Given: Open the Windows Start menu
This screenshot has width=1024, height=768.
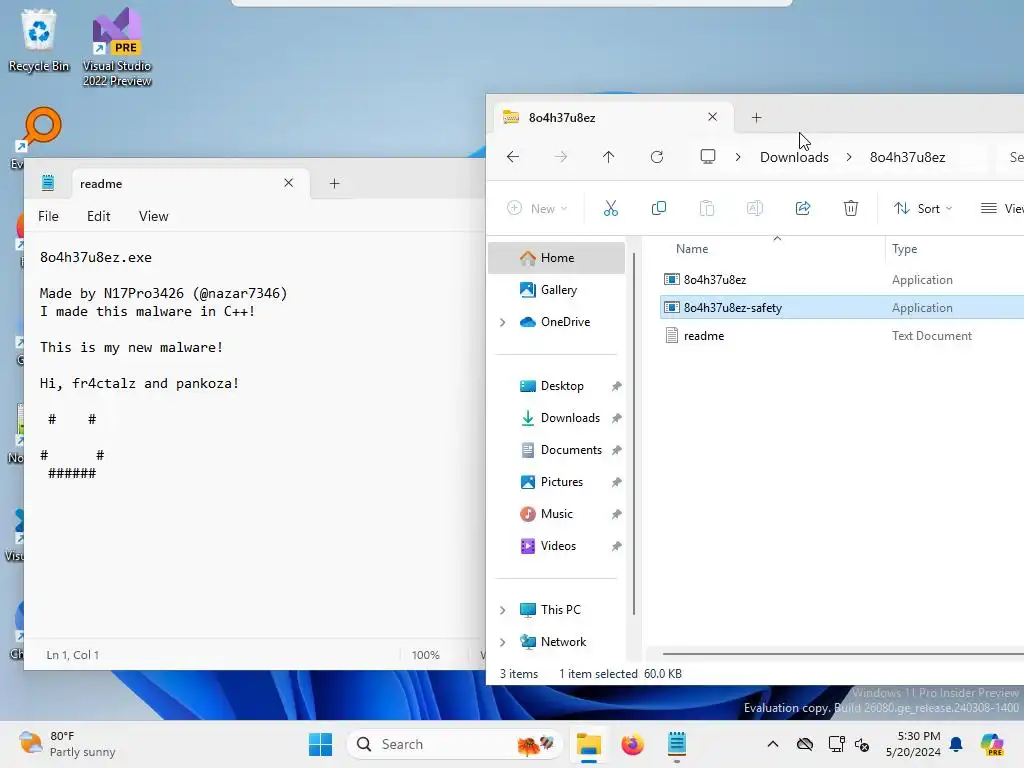Looking at the screenshot, I should coord(320,744).
